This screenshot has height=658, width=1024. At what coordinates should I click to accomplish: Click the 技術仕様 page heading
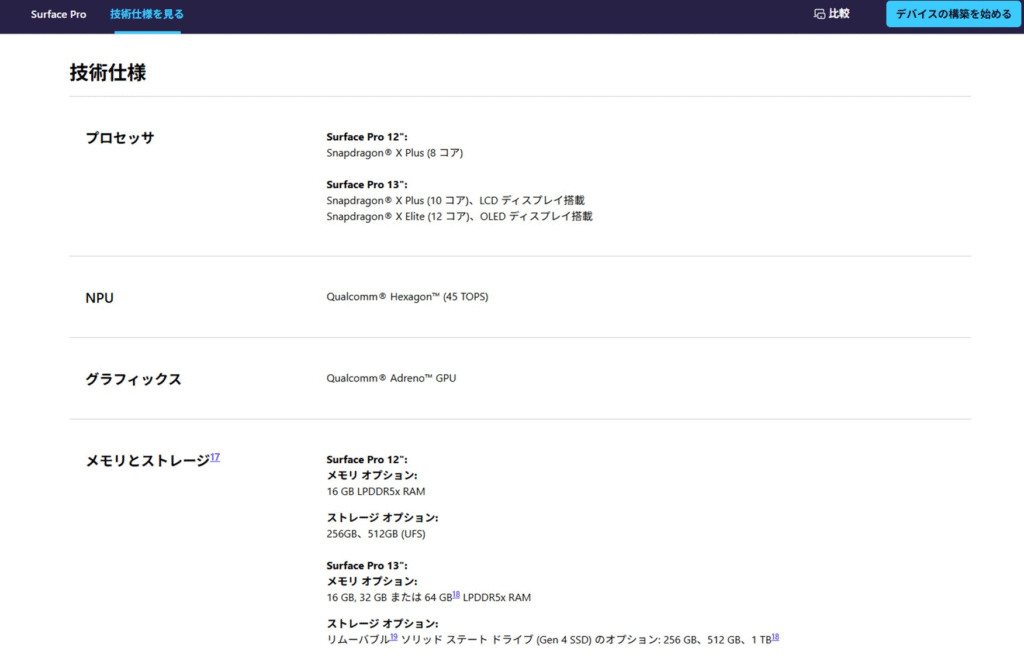(108, 72)
